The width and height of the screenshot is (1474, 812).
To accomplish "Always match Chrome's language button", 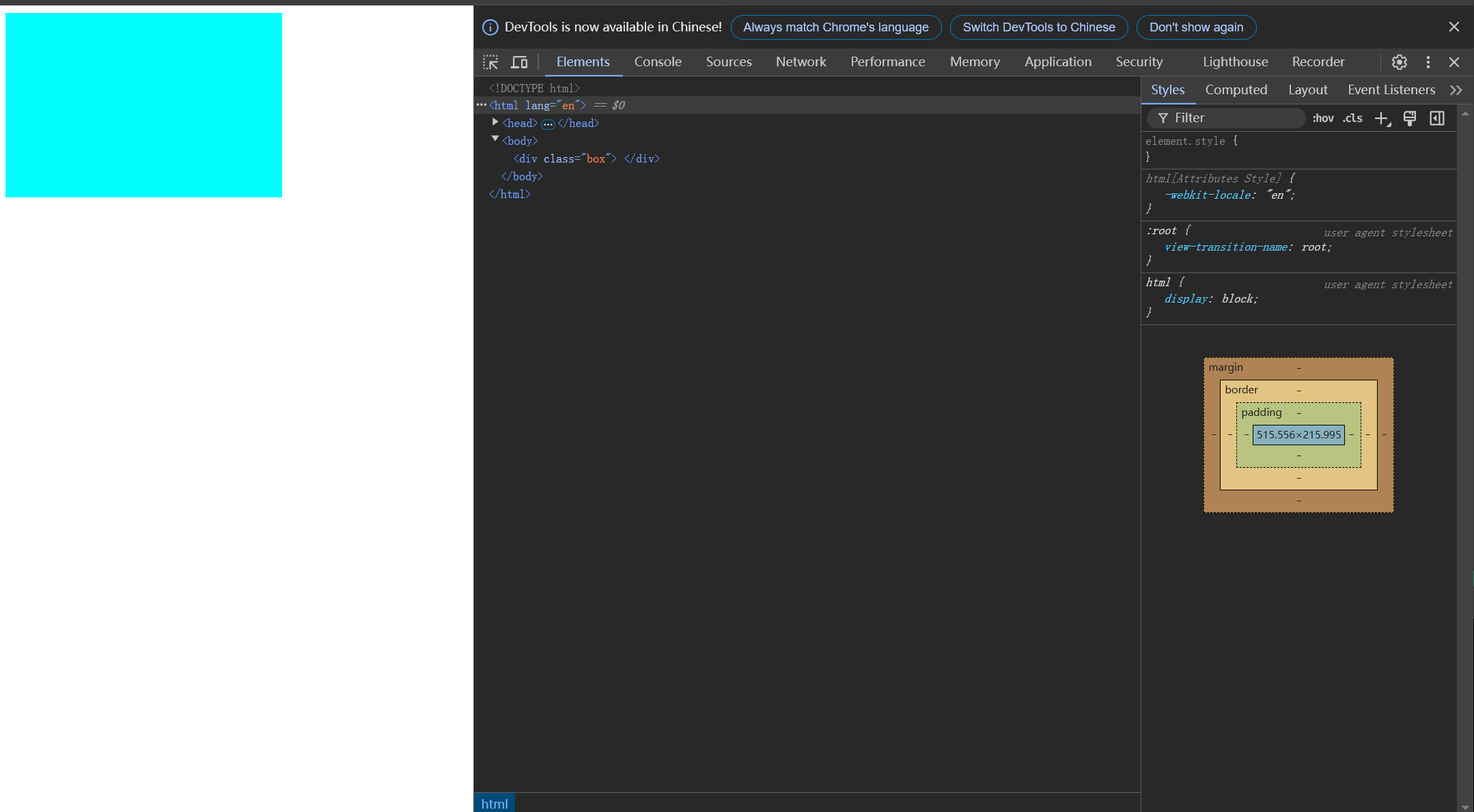I will [834, 27].
